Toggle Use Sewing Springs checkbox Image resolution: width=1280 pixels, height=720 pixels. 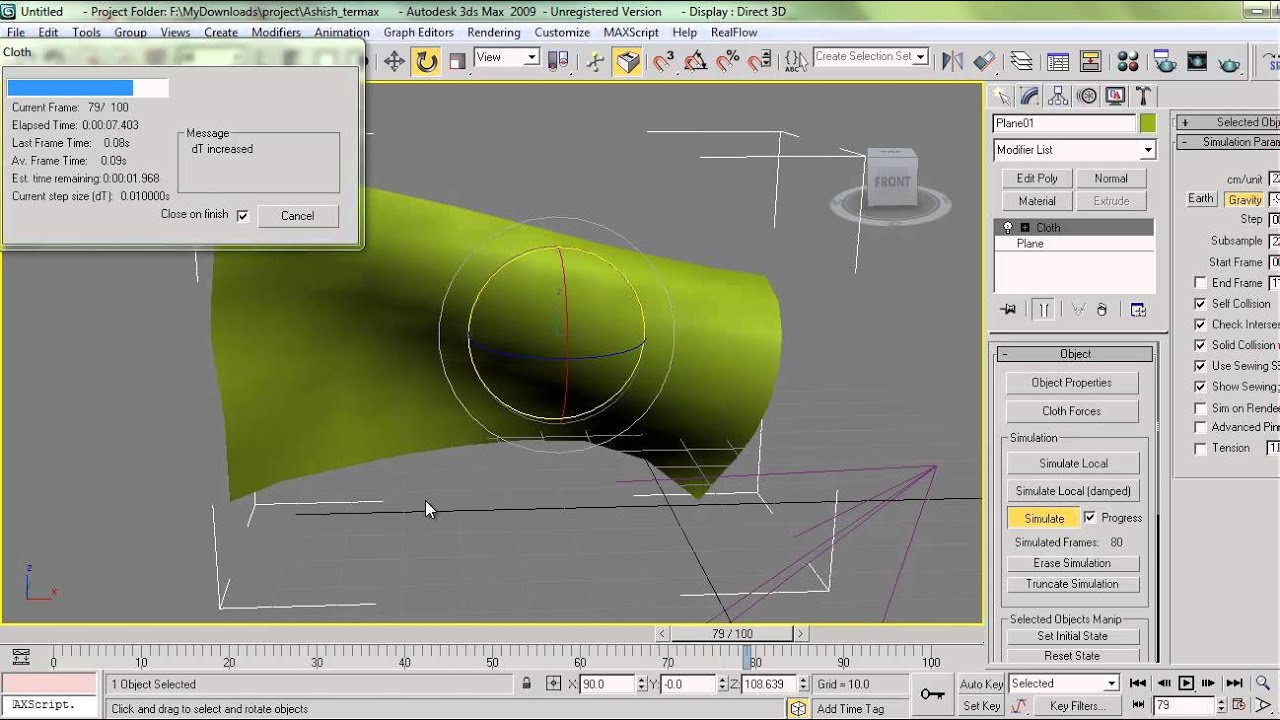(1200, 366)
